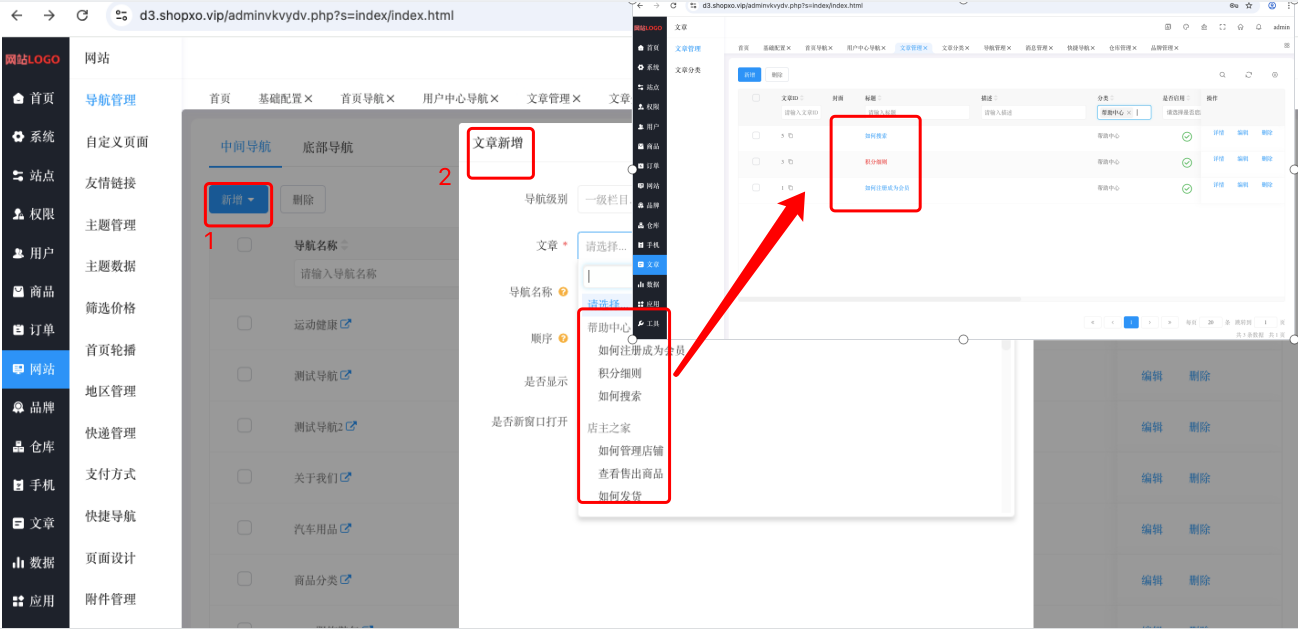This screenshot has height=629, width=1298.
Task: Click the help icon next to 导航名称 label
Action: pyautogui.click(x=563, y=293)
